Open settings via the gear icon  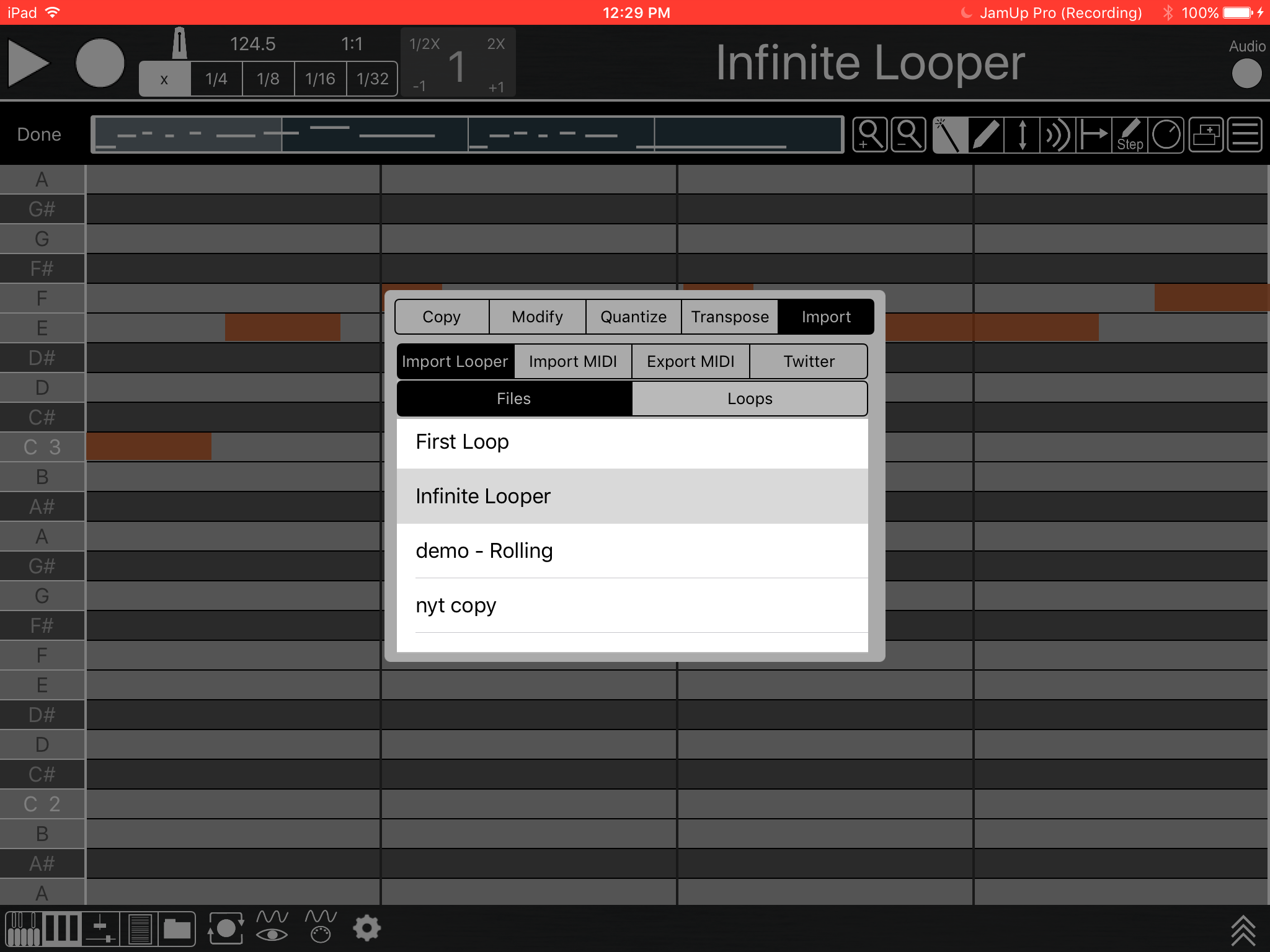click(366, 928)
